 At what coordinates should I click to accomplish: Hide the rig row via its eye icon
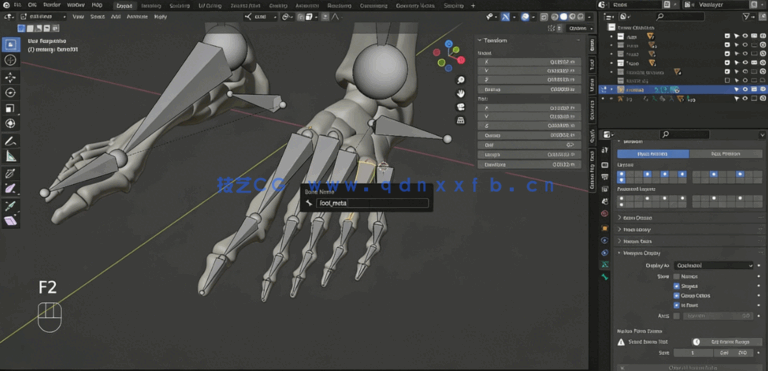point(745,99)
